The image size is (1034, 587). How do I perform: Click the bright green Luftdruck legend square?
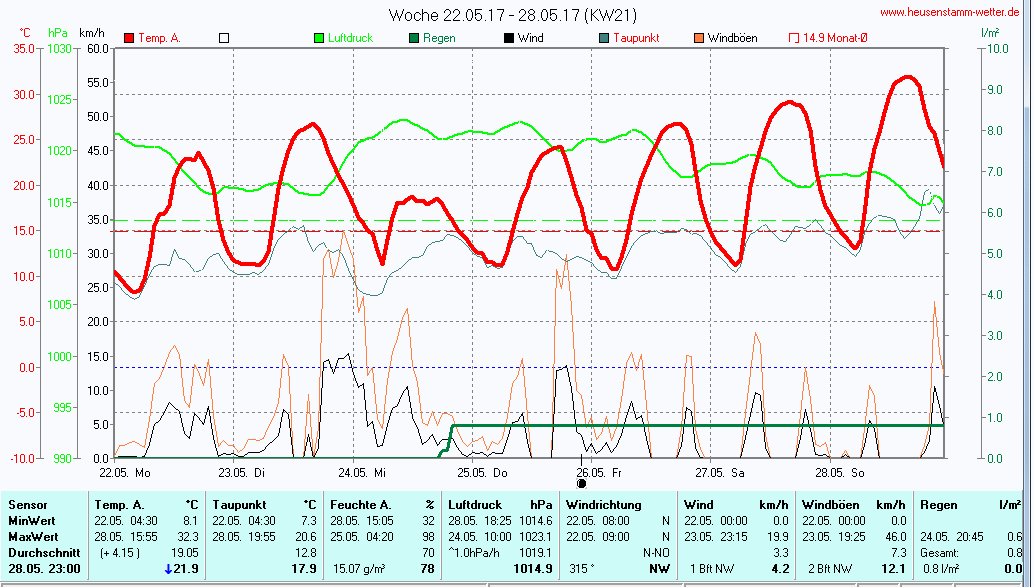319,38
